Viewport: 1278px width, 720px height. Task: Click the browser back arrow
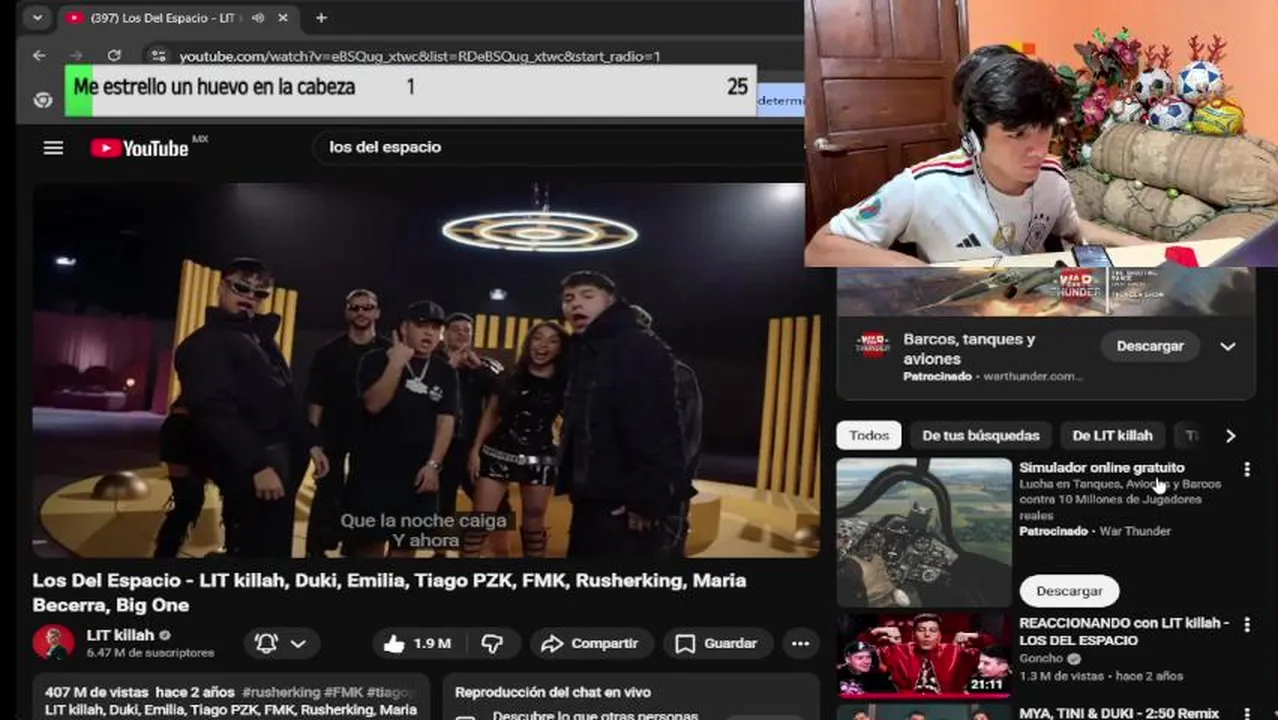click(x=39, y=56)
